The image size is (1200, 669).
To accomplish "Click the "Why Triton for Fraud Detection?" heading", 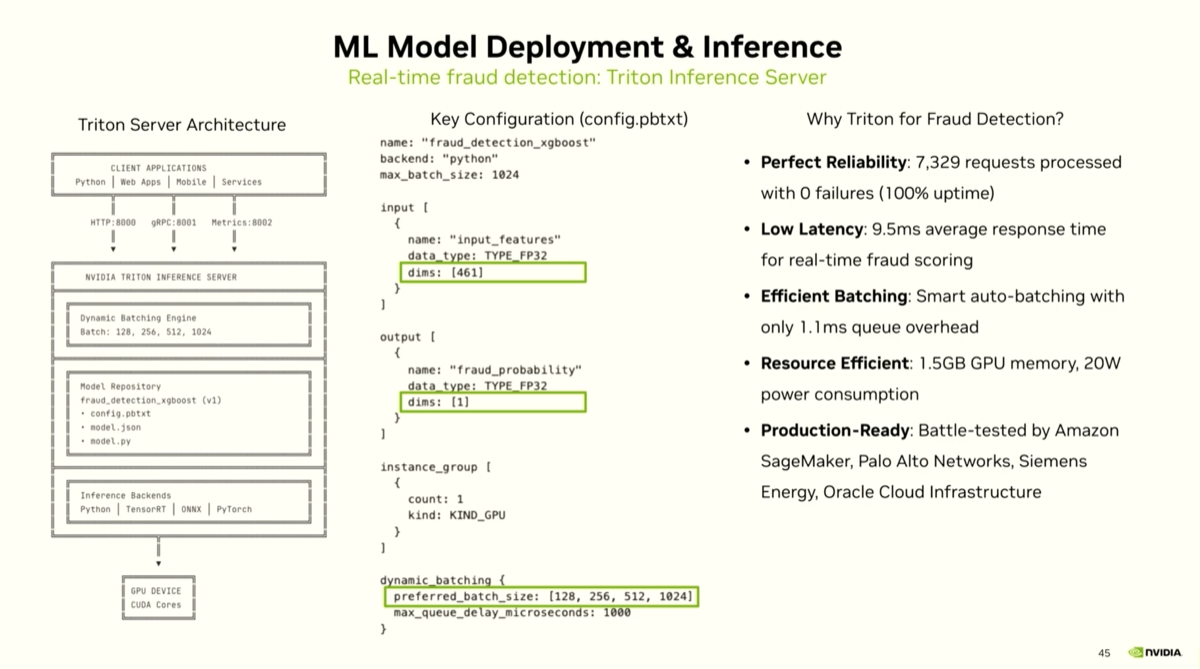I will point(935,119).
